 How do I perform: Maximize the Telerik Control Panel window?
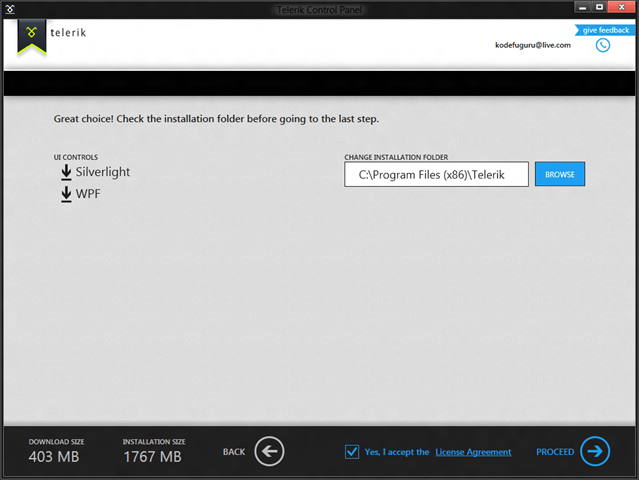[599, 7]
